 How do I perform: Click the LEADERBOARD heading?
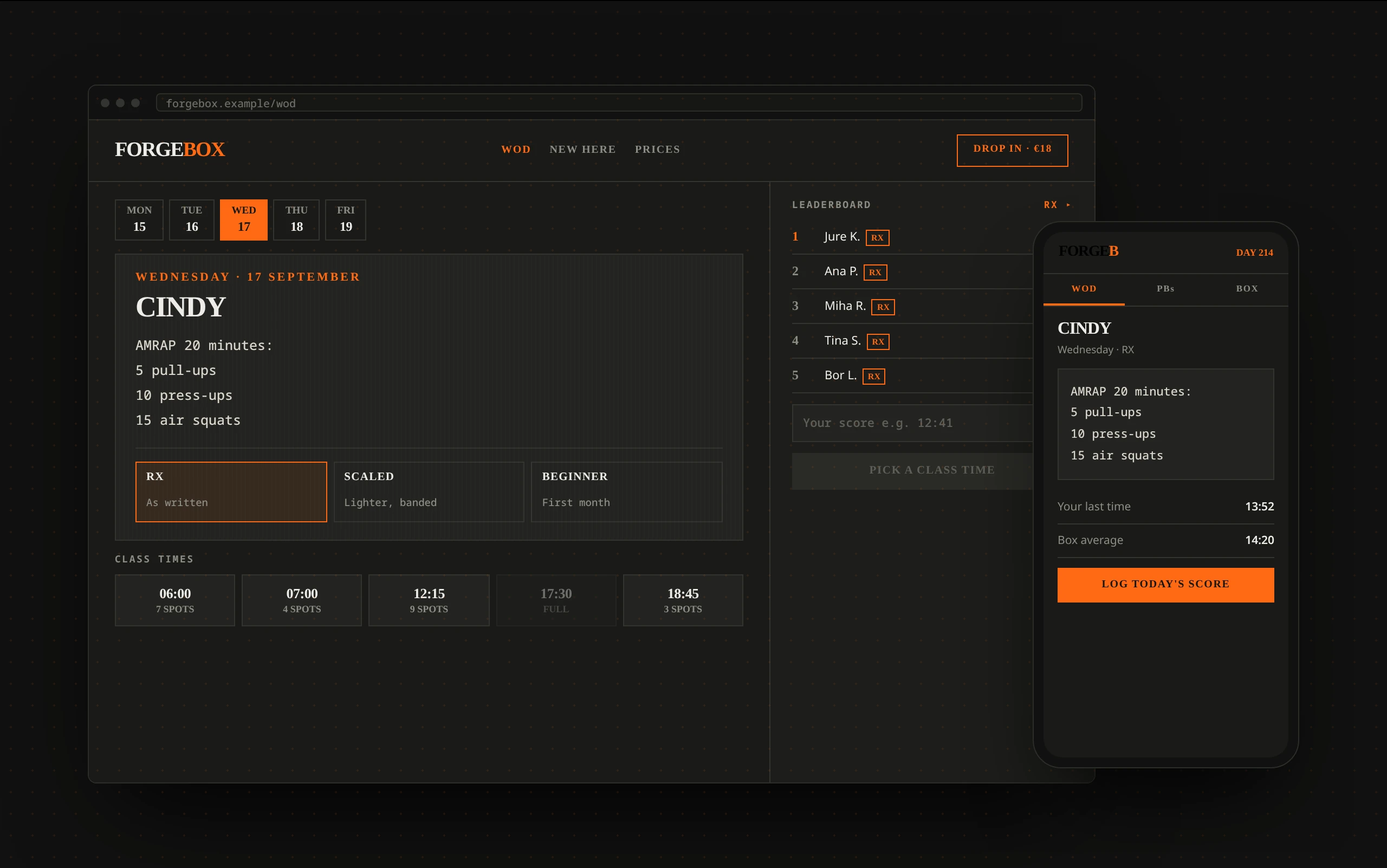pos(831,205)
